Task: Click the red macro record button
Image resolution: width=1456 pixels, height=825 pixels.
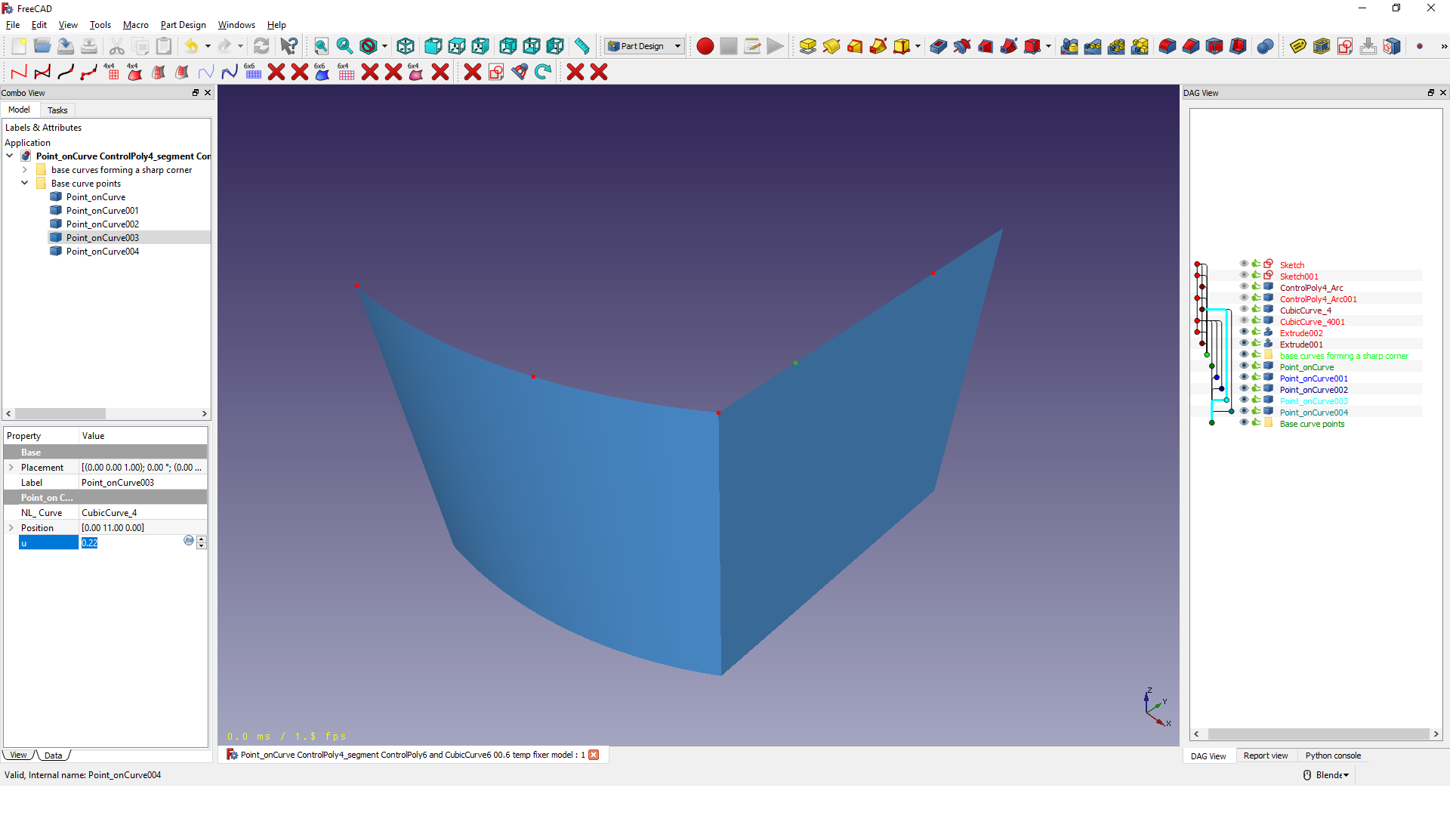Action: click(x=705, y=47)
